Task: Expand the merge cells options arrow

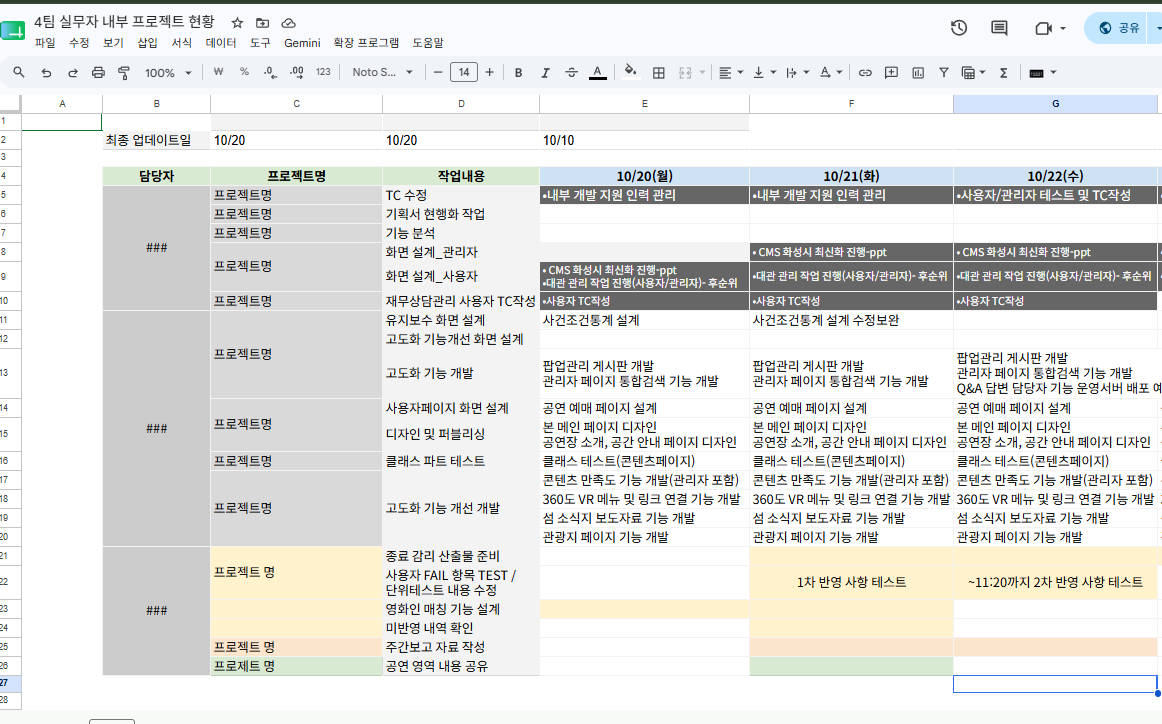Action: pos(702,73)
